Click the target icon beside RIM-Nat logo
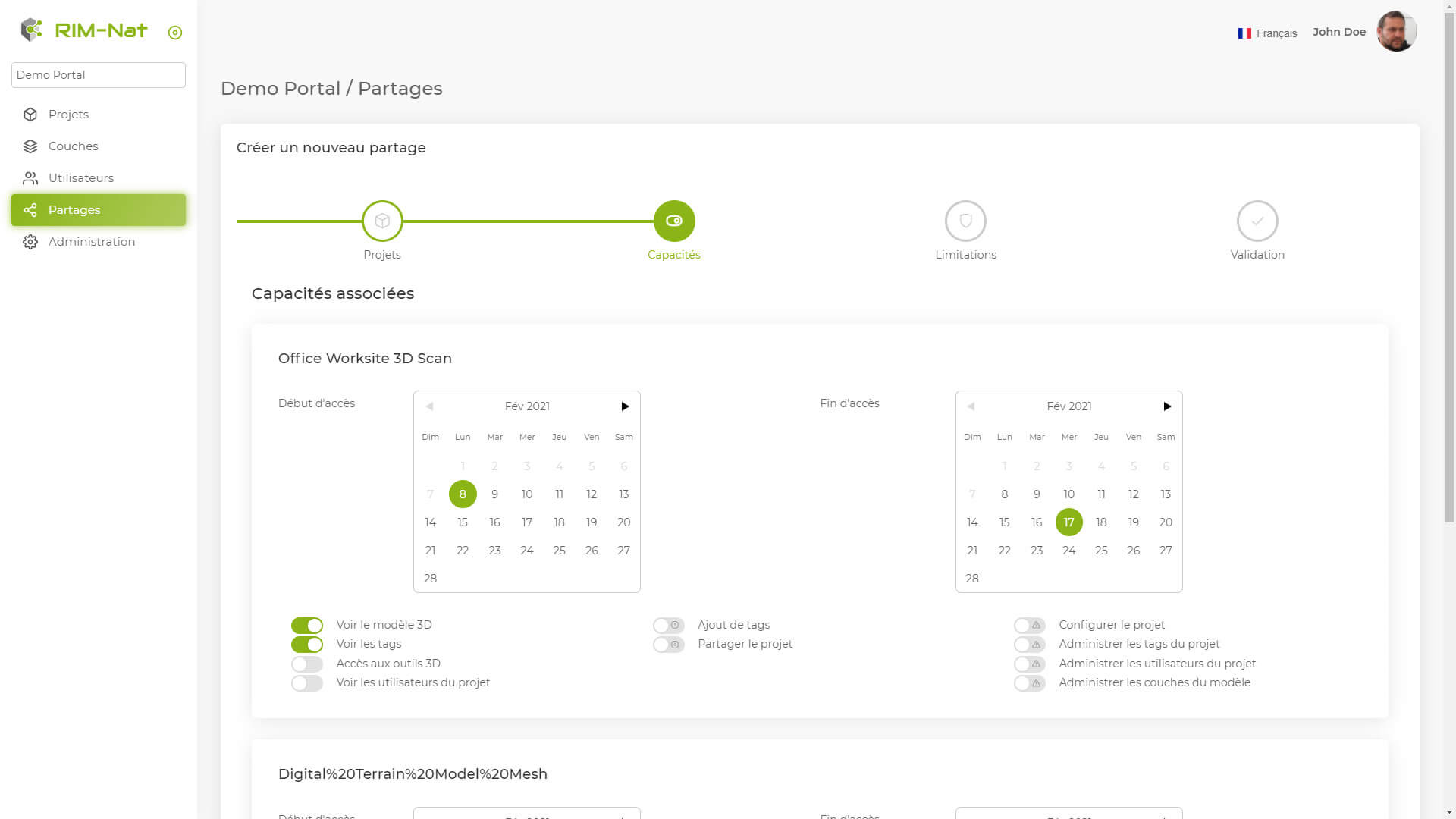 pos(175,32)
